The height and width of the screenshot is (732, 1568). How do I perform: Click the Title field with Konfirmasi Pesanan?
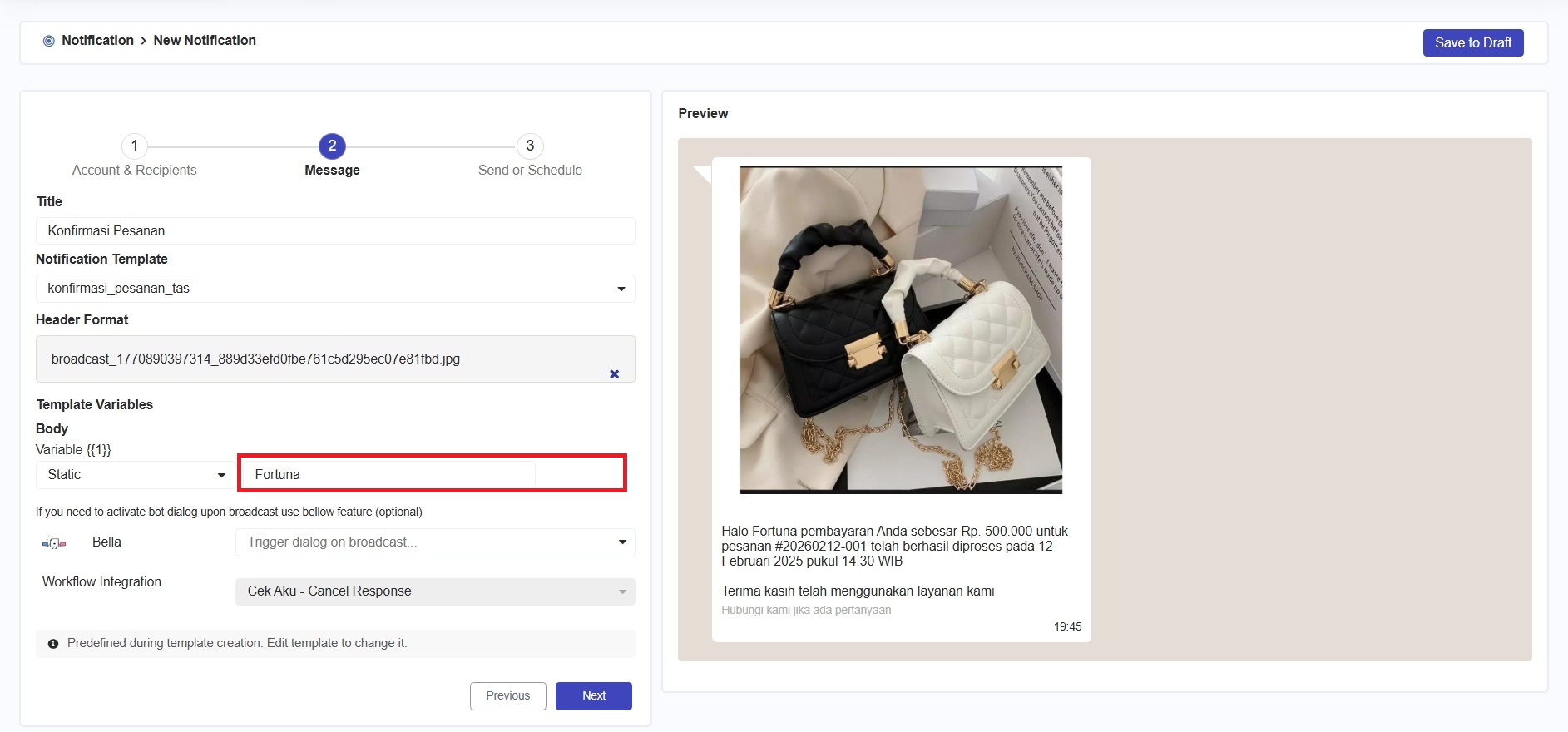click(335, 231)
